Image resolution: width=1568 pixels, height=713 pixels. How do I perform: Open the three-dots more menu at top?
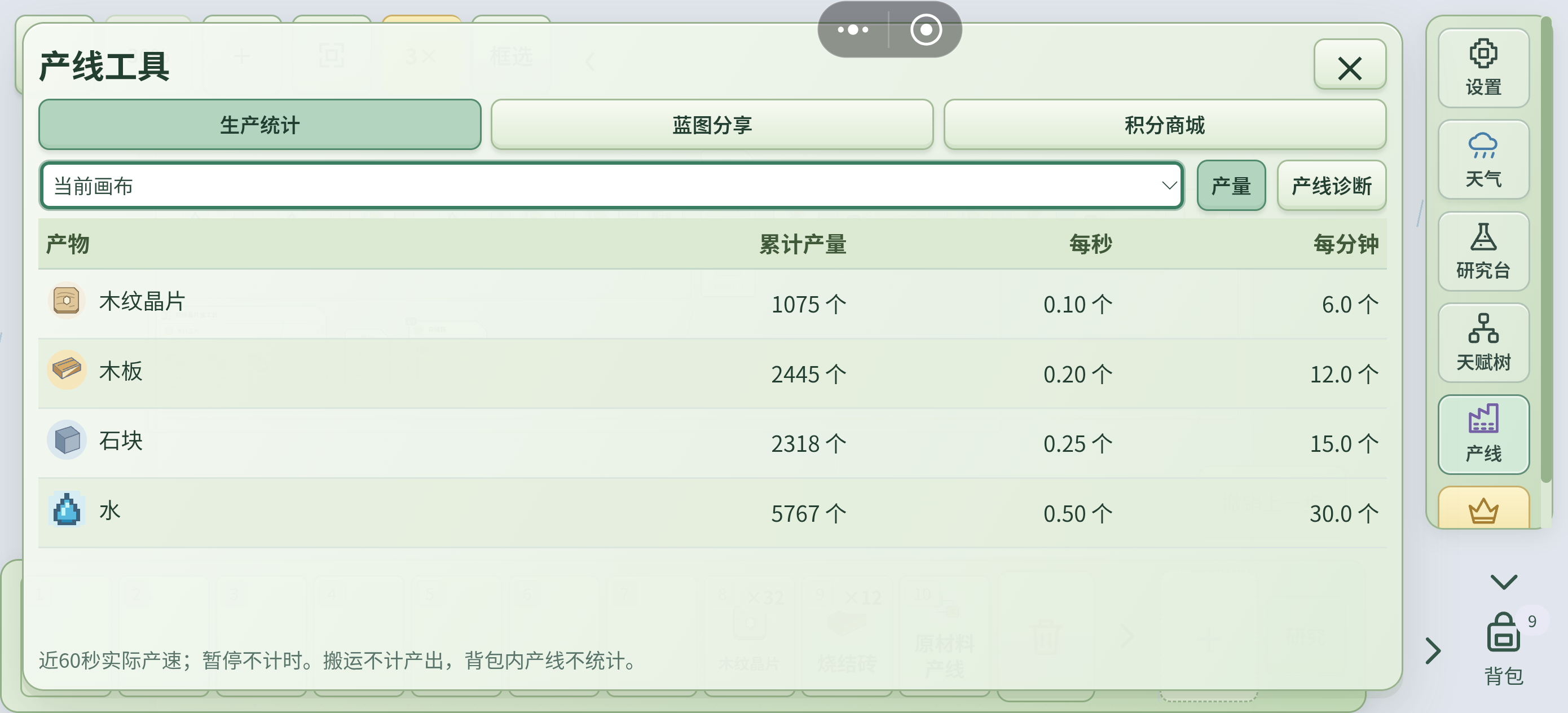tap(852, 29)
